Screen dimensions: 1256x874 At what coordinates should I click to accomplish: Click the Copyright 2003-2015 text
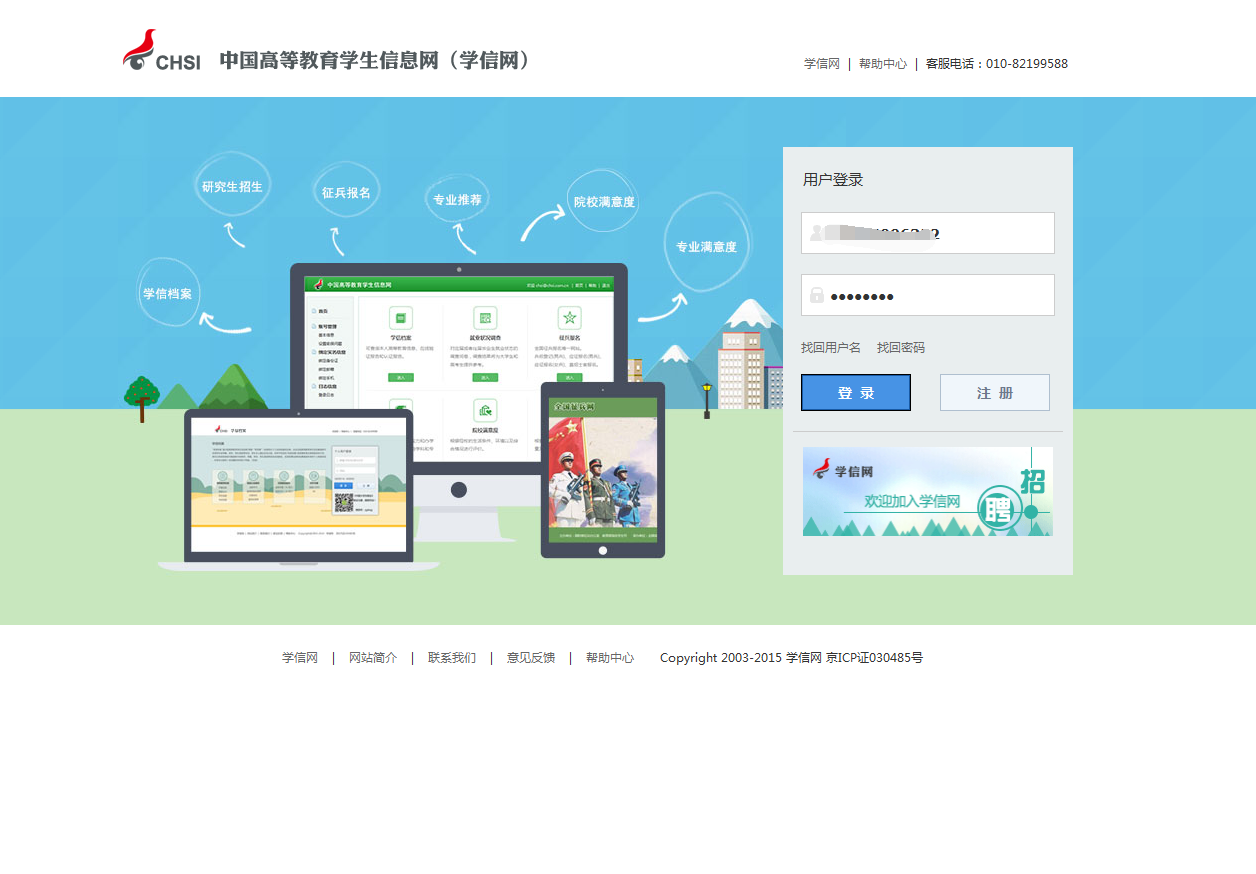tap(720, 658)
